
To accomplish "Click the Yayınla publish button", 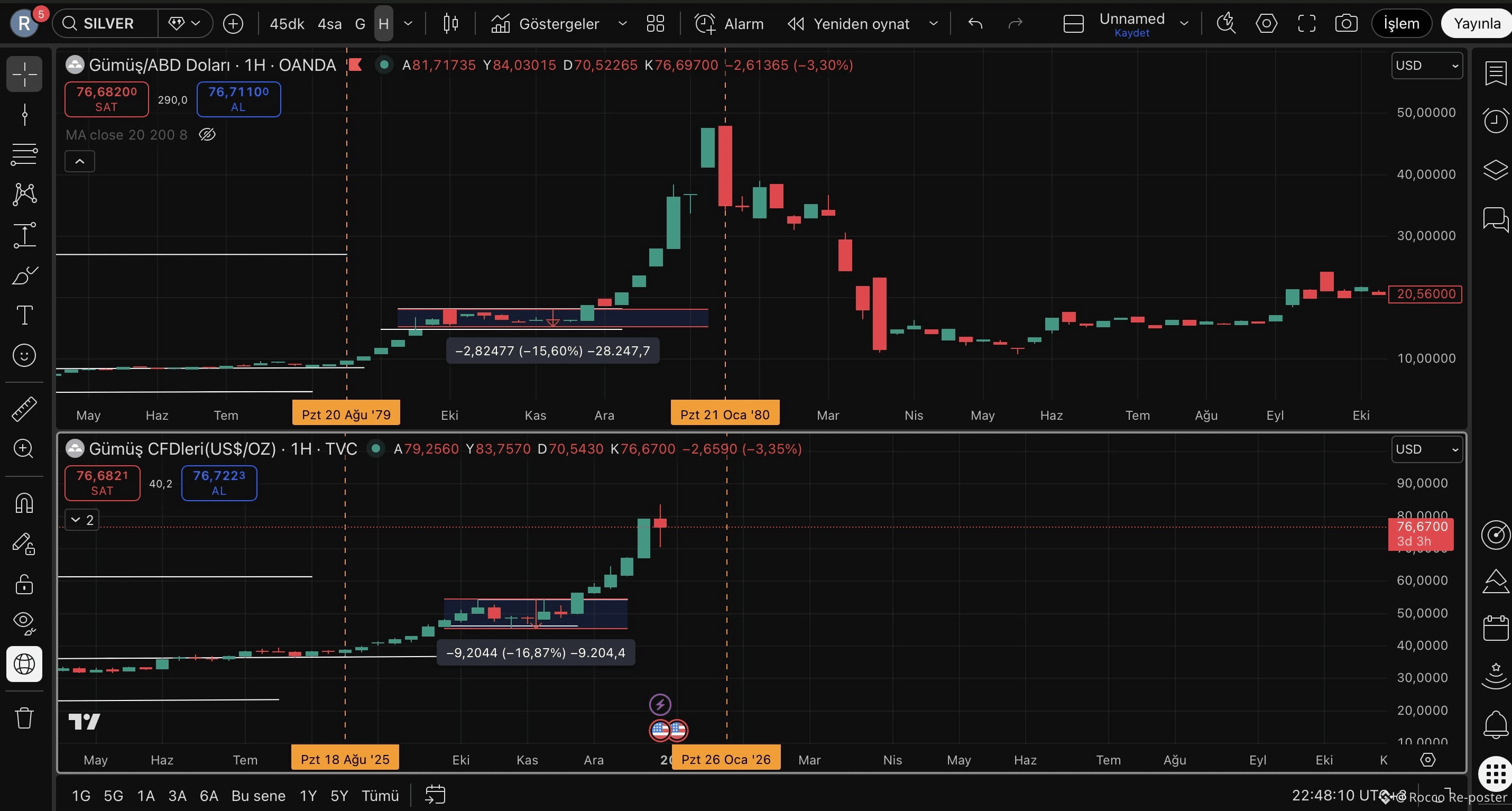I will 1477,23.
